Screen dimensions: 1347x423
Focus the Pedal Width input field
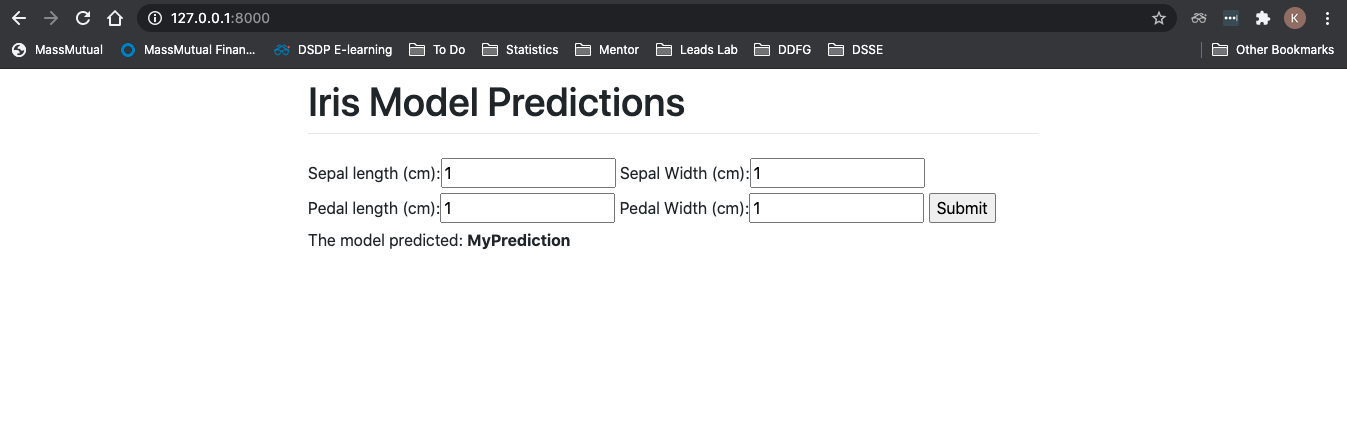coord(836,208)
